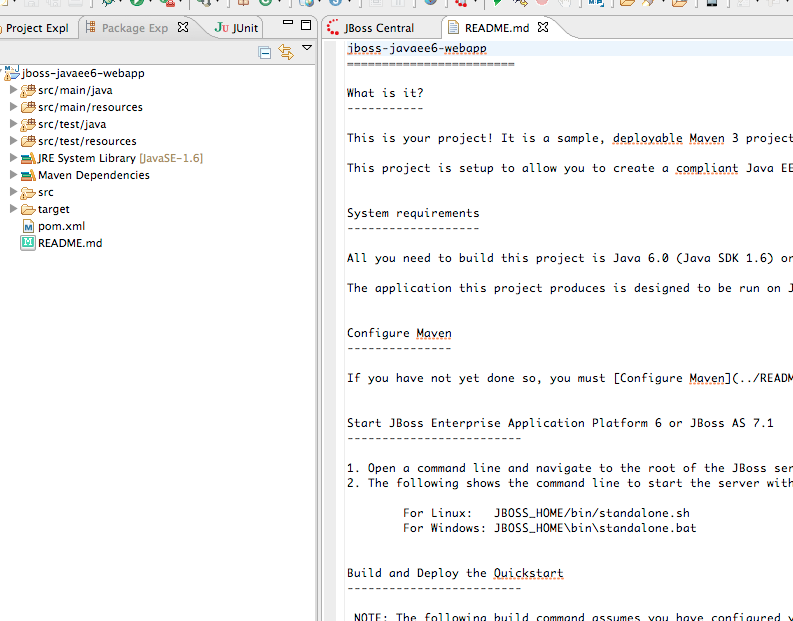Switch to Project Expl tab
The width and height of the screenshot is (793, 621).
[x=37, y=28]
